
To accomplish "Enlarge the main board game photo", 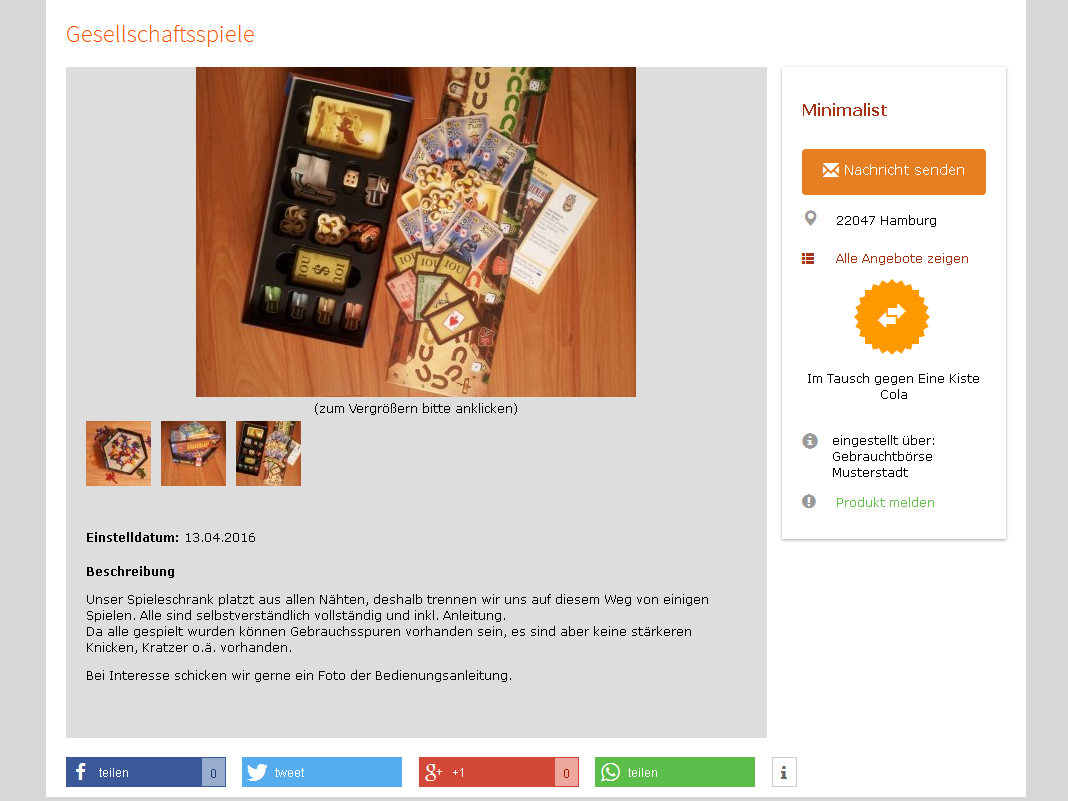I will coord(415,232).
